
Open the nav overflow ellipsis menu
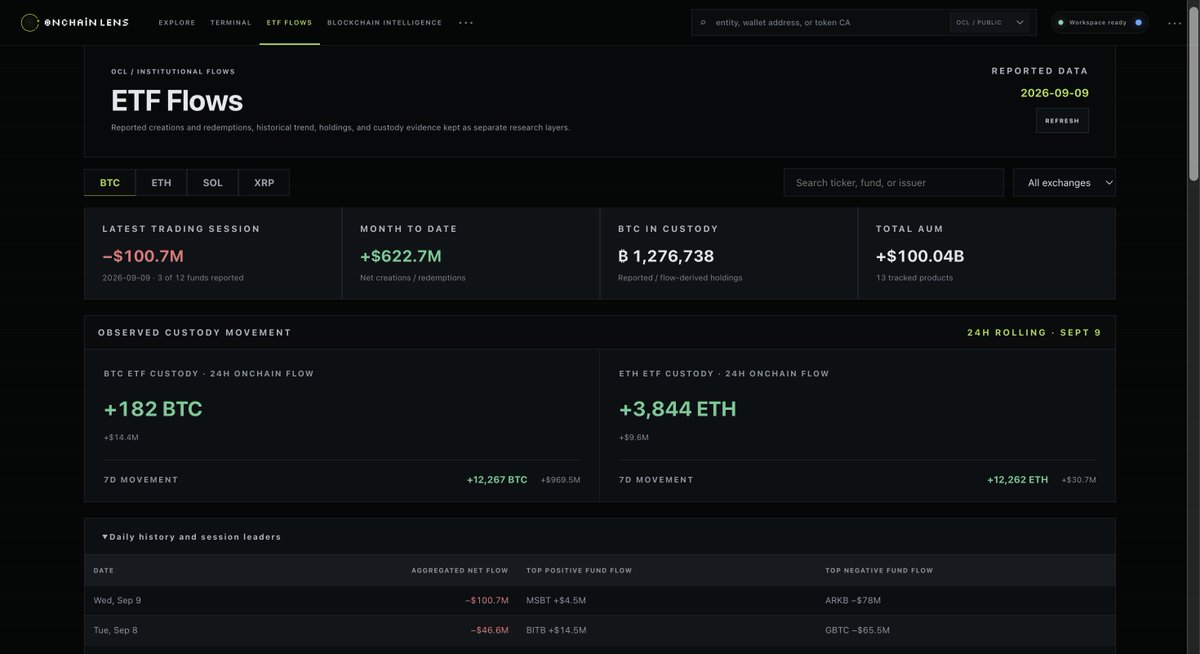click(x=466, y=22)
